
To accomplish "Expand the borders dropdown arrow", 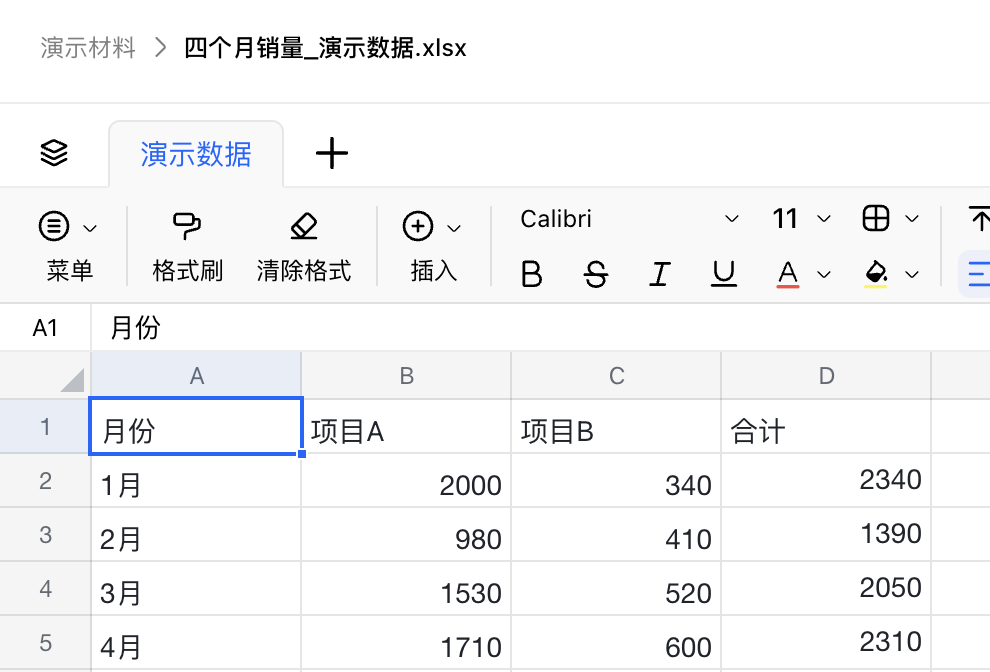I will [x=911, y=219].
